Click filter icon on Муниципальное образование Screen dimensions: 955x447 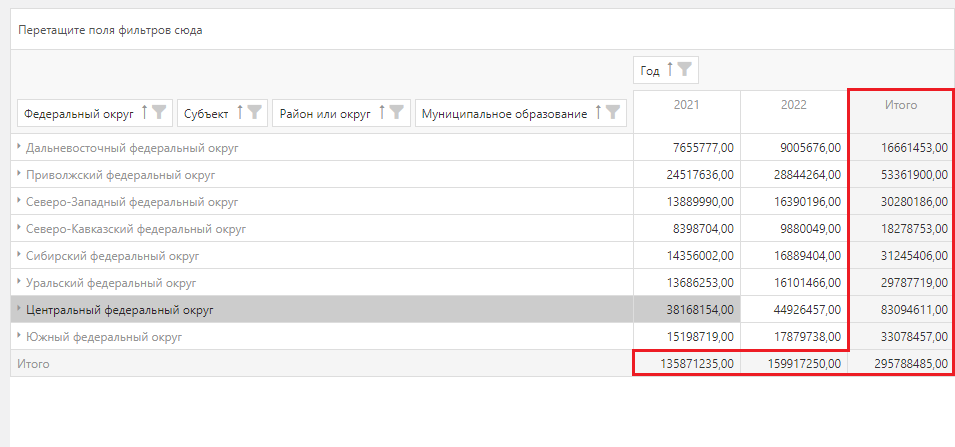pyautogui.click(x=613, y=114)
